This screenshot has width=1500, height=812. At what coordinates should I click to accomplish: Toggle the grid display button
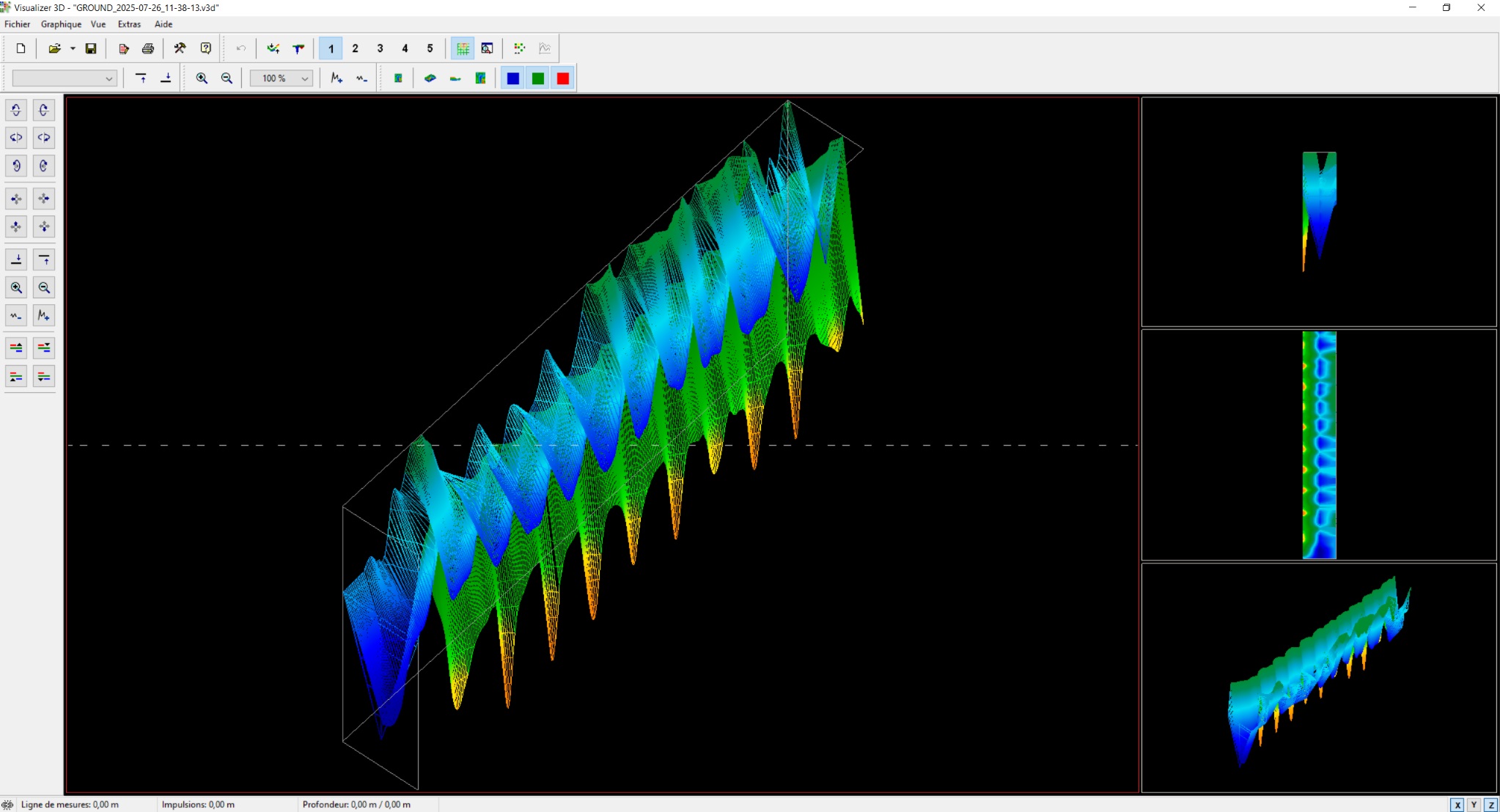click(463, 48)
